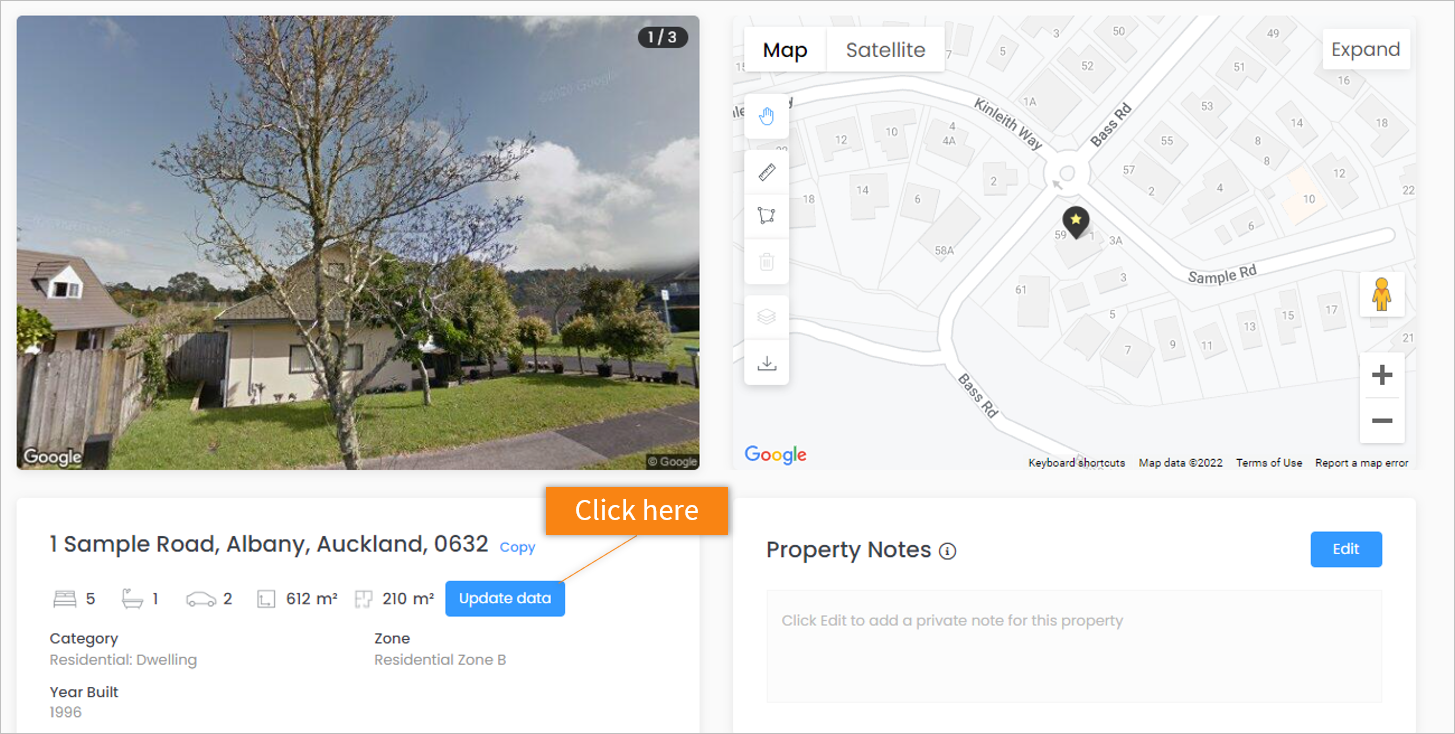Expand the map to full size

1366,49
